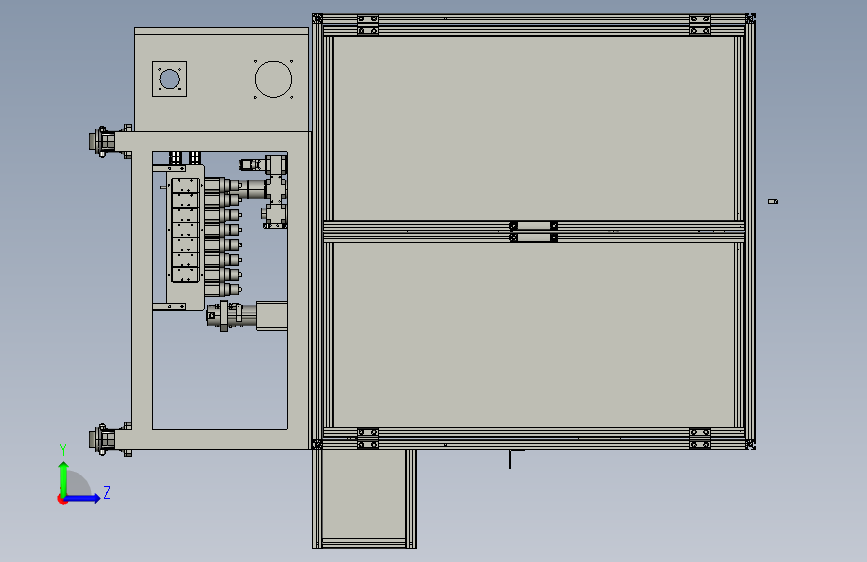The image size is (867, 562).
Task: Click the green Y axis arrow of the triad
Action: (64, 478)
